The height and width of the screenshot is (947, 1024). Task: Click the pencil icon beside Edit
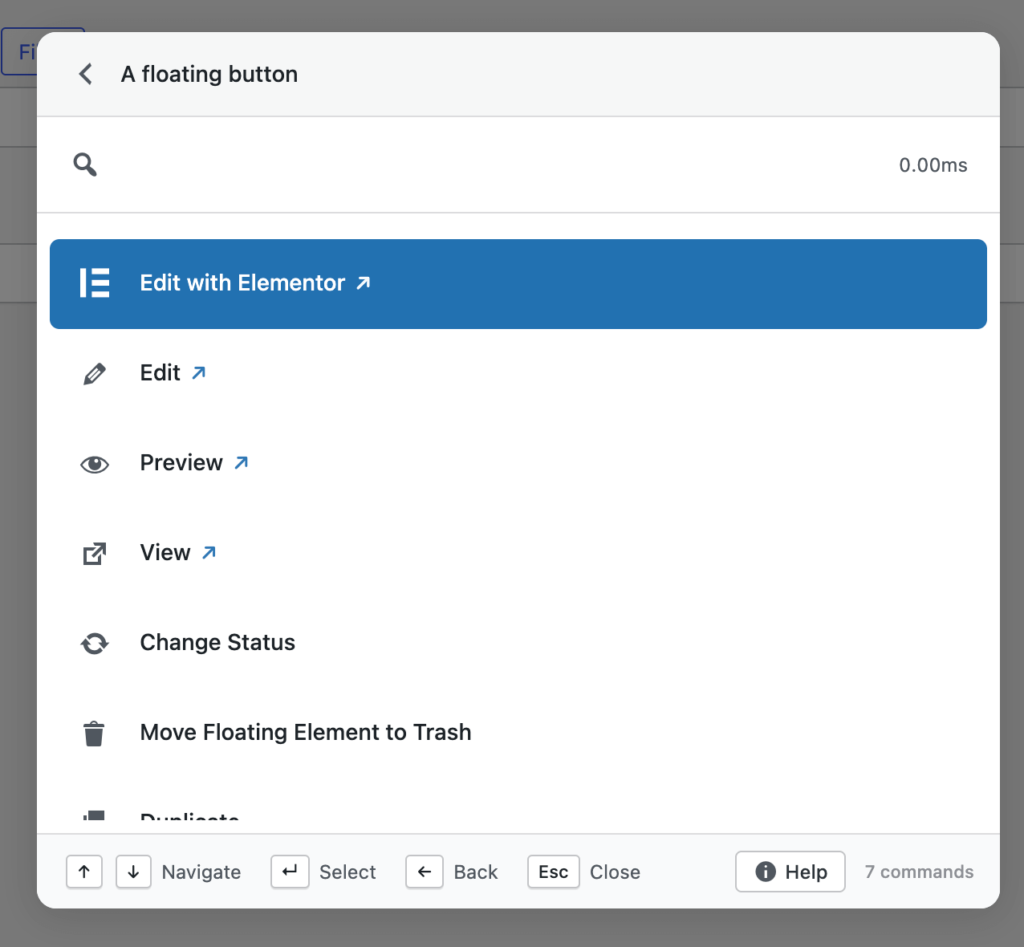coord(94,372)
